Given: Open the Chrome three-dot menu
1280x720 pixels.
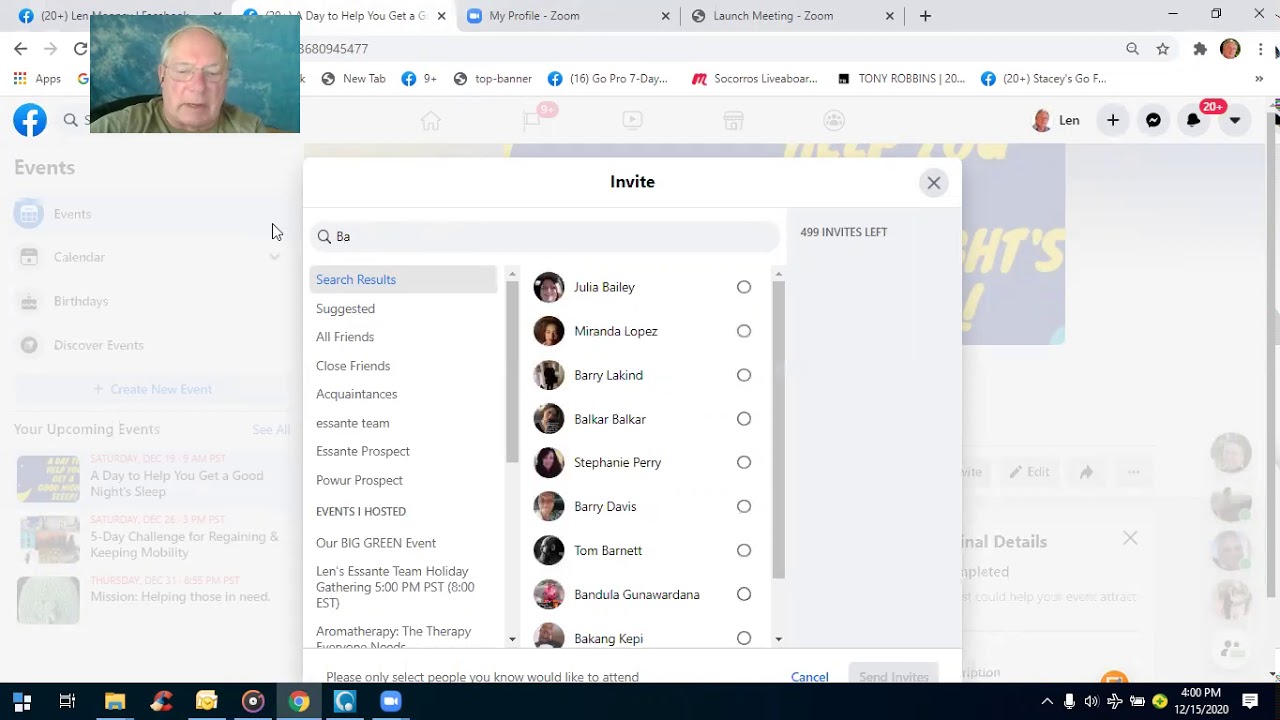Looking at the screenshot, I should [1260, 49].
